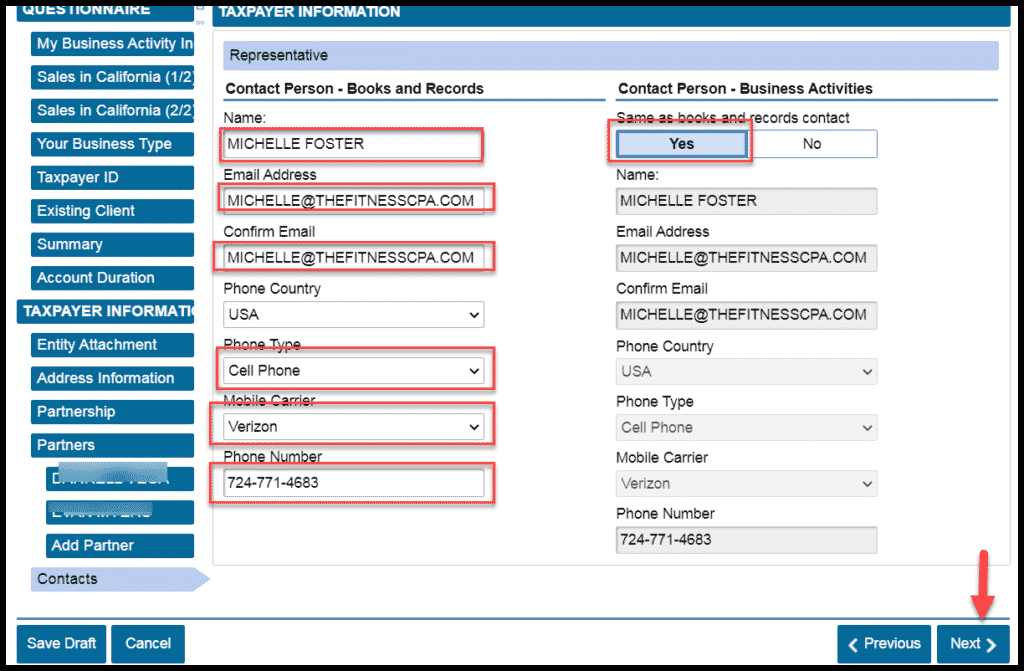Expand the Phone Type dropdown showing Cell Phone
Screen dimensions: 1024x671
click(353, 371)
